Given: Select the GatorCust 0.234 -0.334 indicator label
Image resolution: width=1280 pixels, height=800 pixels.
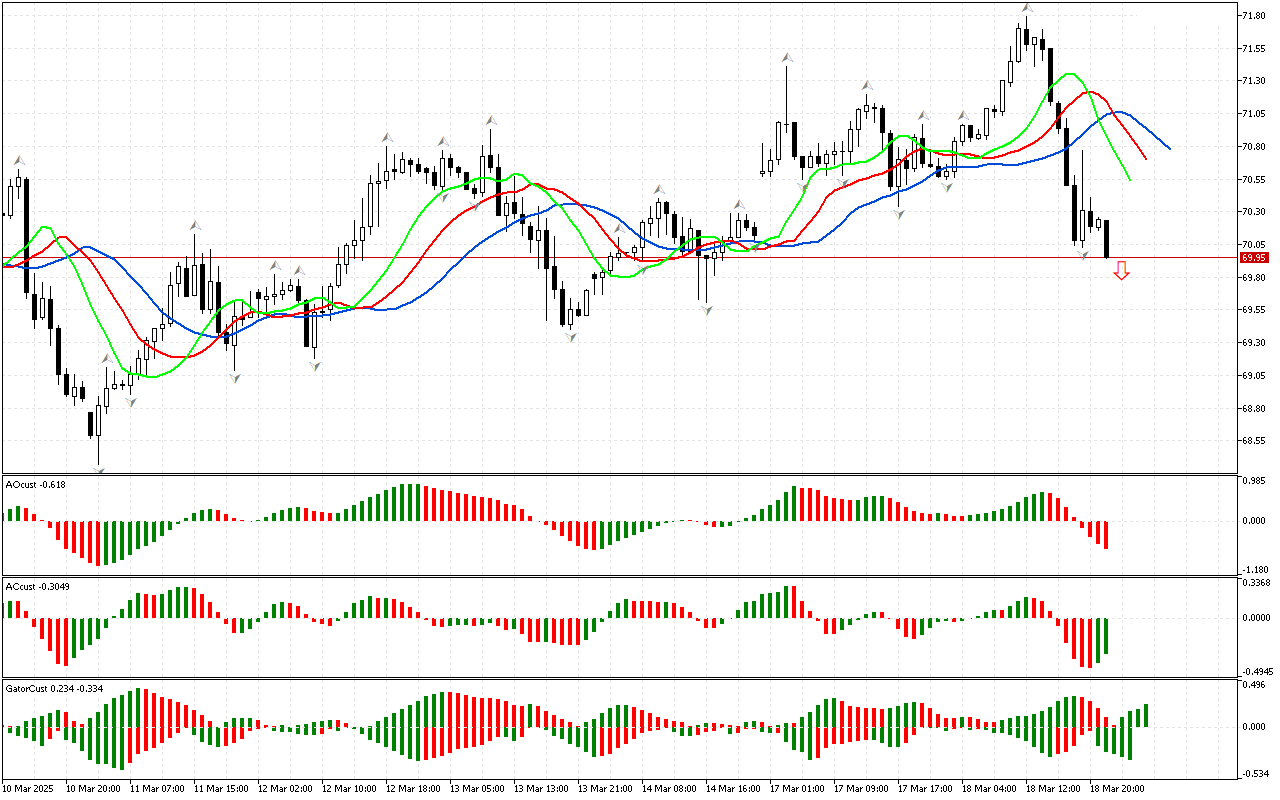Looking at the screenshot, I should tap(55, 688).
